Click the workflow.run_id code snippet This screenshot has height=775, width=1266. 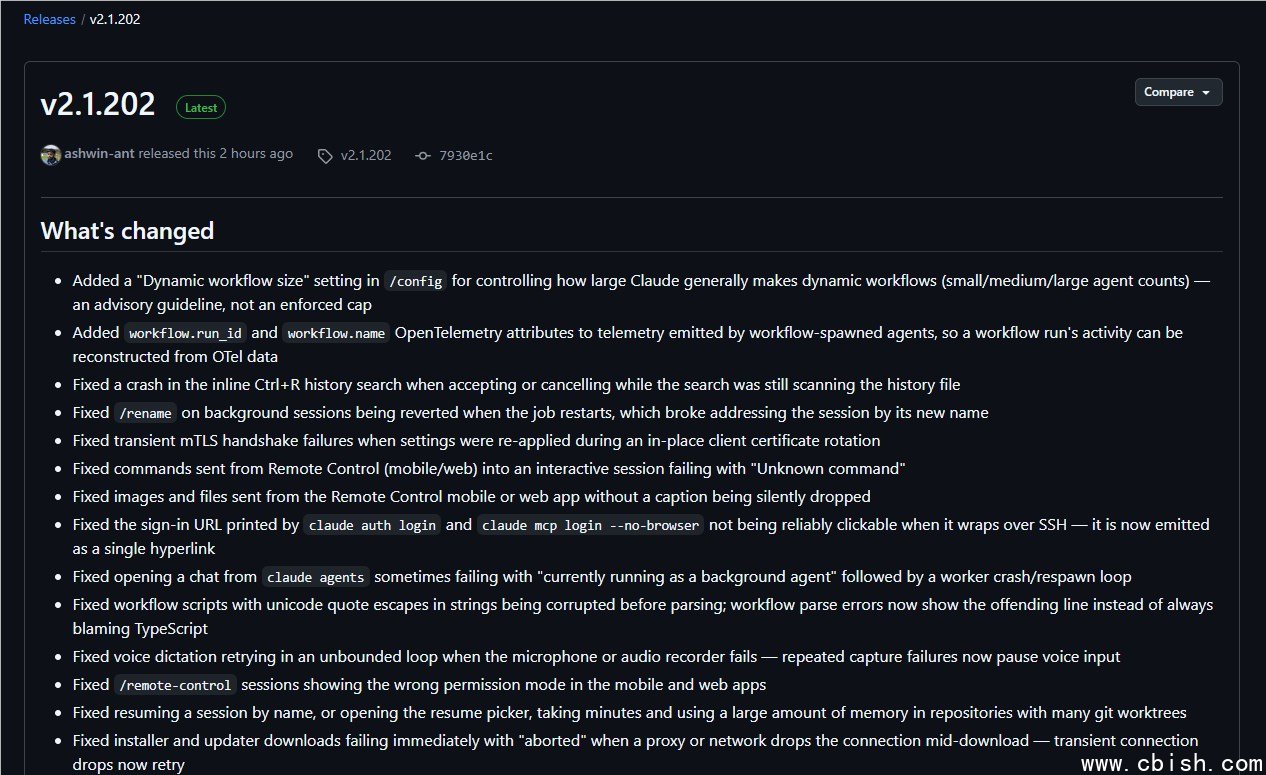(x=186, y=333)
